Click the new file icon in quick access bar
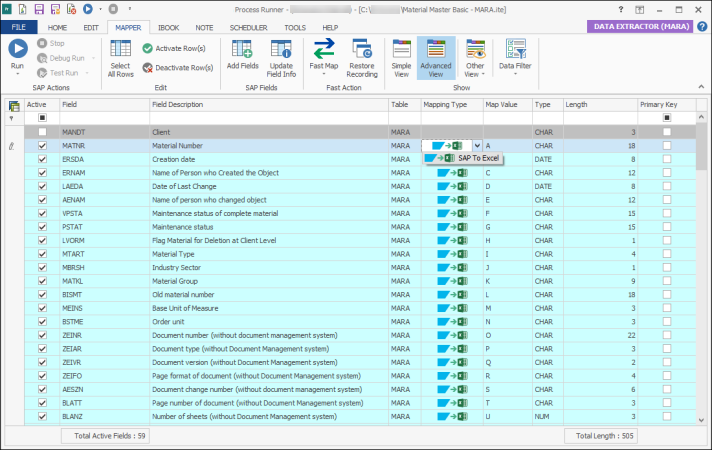 (x=22, y=9)
